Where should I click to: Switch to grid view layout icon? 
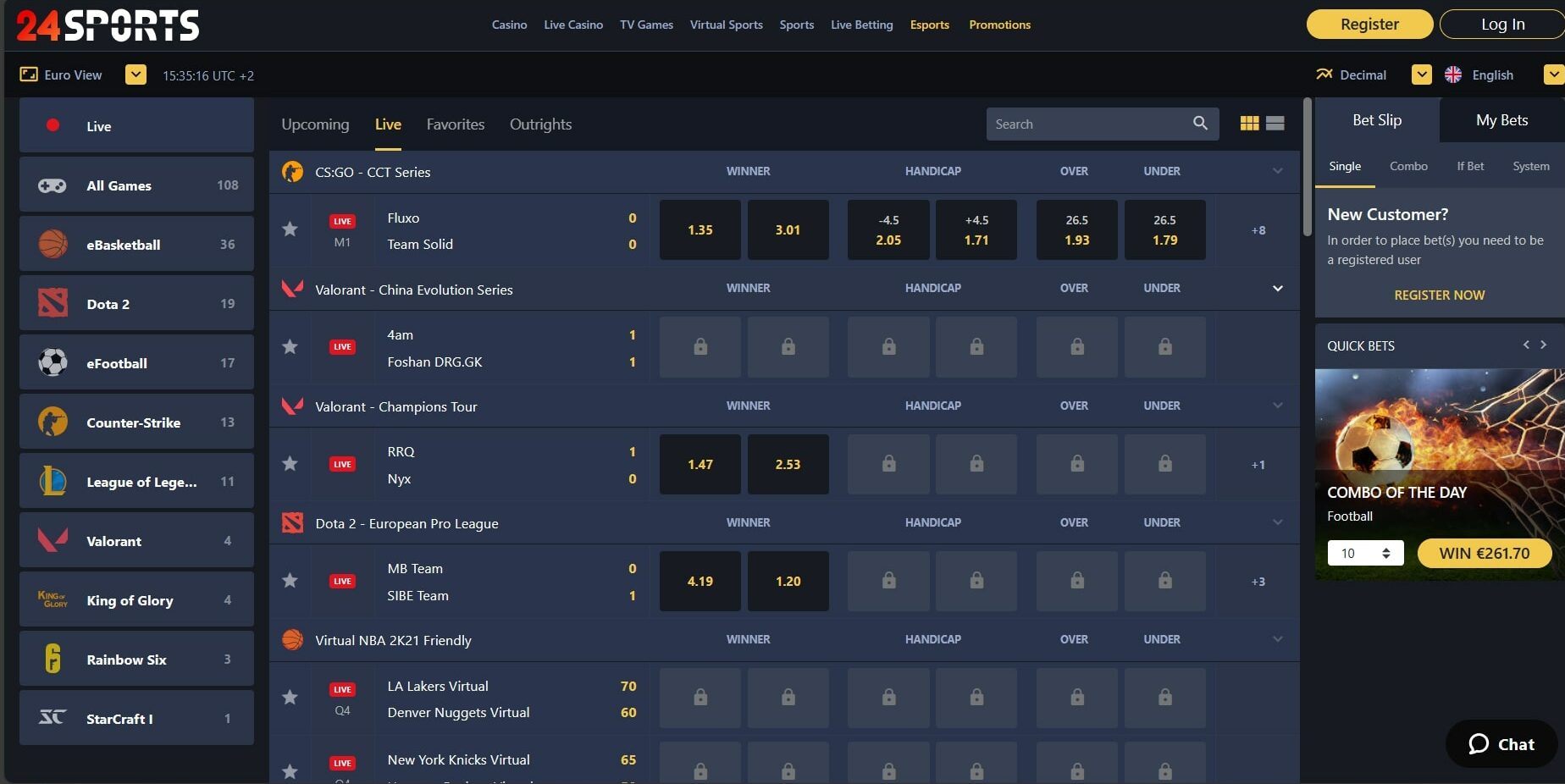tap(1249, 124)
